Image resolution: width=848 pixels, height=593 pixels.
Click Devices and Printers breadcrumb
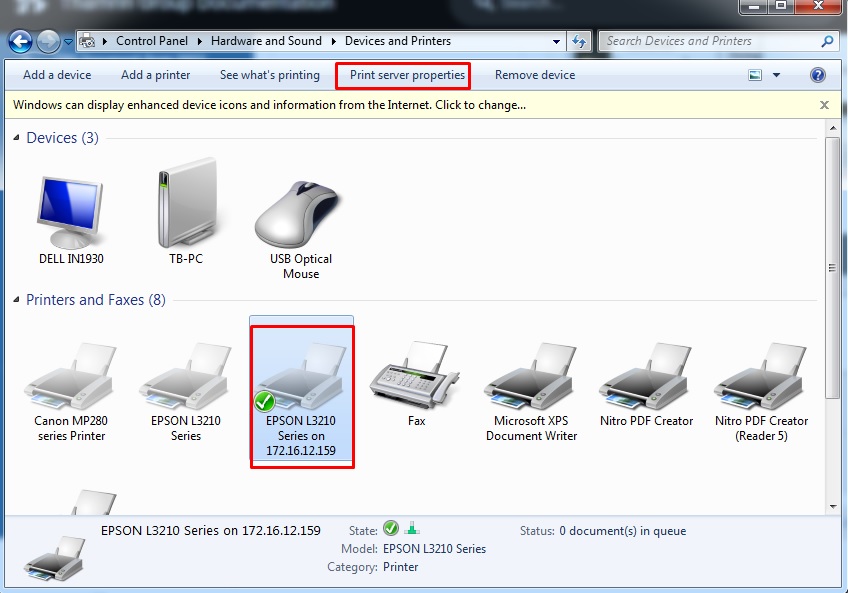point(398,41)
